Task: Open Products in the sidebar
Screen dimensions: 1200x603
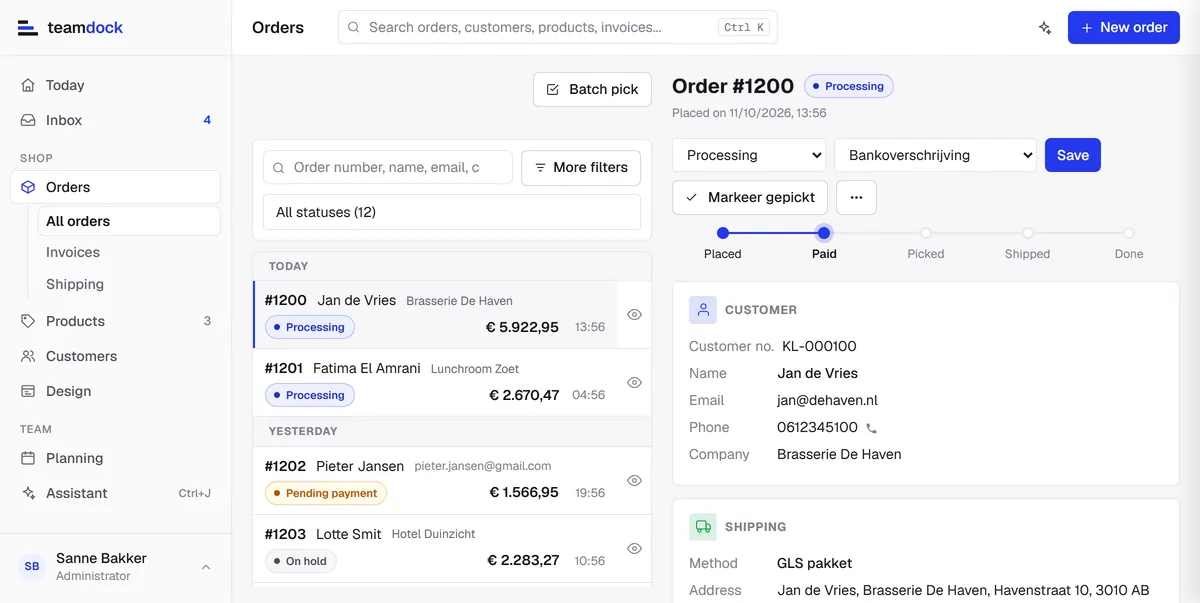Action: (115, 321)
